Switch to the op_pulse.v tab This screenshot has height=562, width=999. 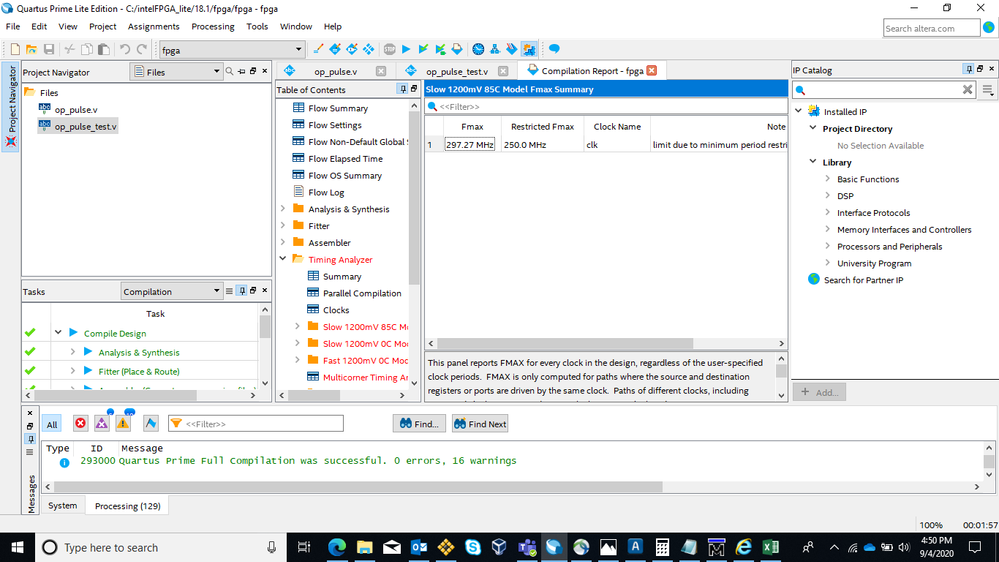pyautogui.click(x=335, y=71)
